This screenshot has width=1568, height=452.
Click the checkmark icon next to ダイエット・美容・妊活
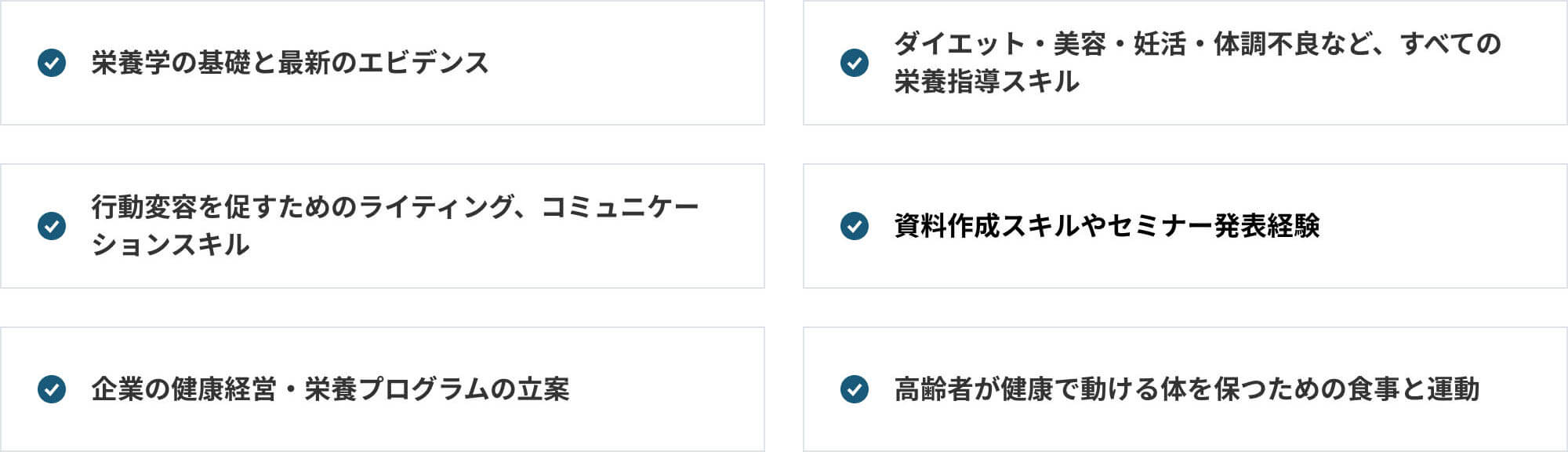(x=855, y=63)
